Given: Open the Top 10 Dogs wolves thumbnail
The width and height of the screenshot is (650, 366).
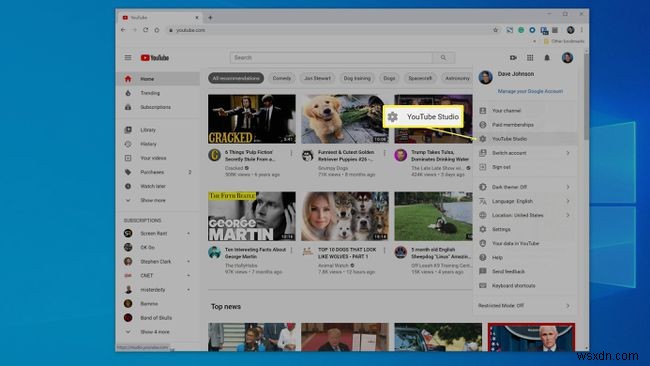Looking at the screenshot, I should coord(344,216).
